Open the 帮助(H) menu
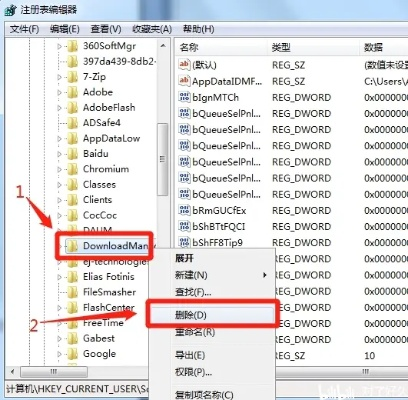 point(198,29)
